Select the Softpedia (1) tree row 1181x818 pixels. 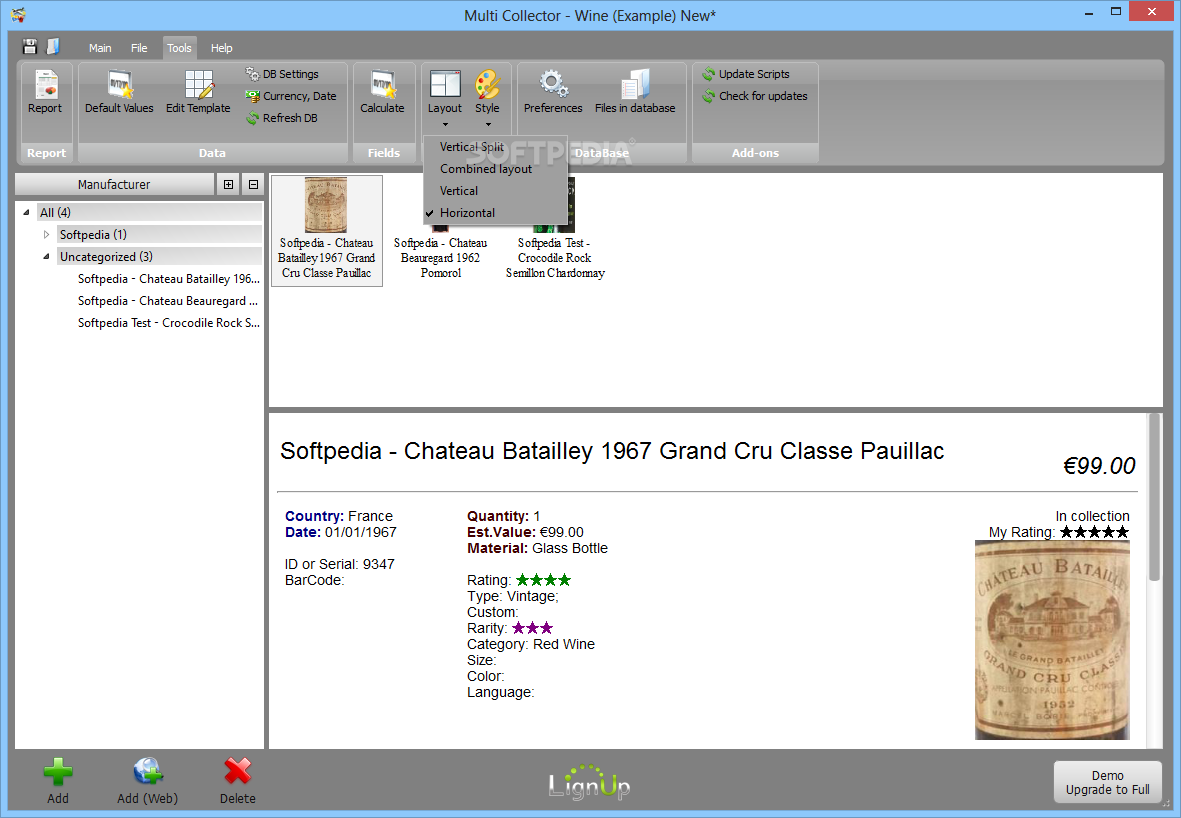click(160, 234)
